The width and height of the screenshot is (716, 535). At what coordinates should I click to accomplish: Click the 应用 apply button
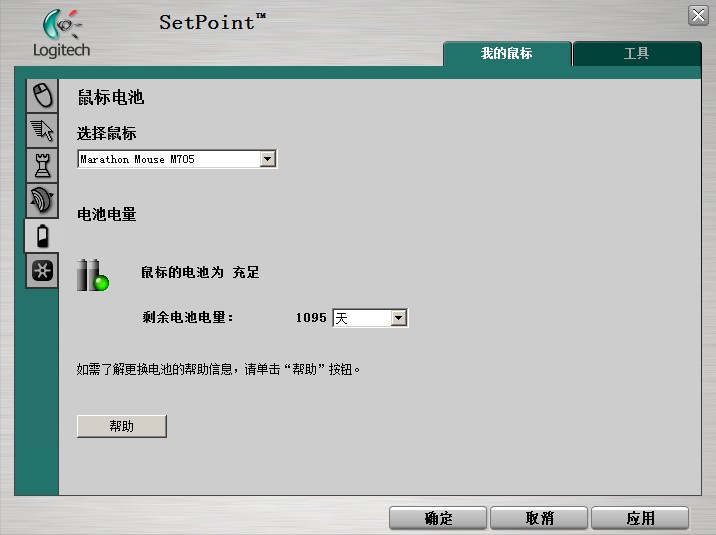(640, 518)
